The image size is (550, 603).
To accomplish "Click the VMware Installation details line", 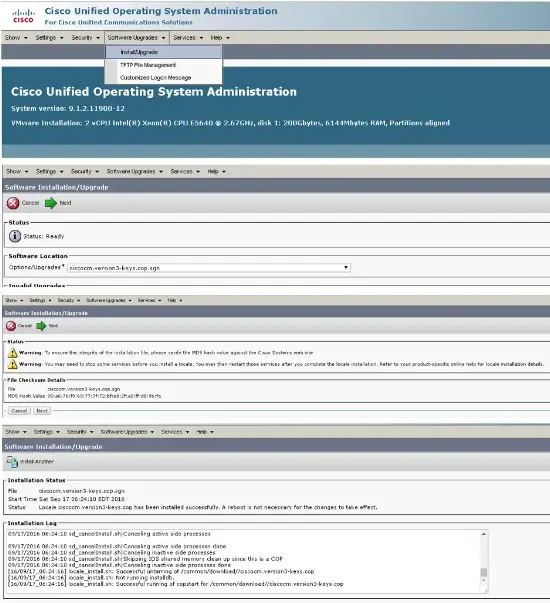I will point(230,123).
